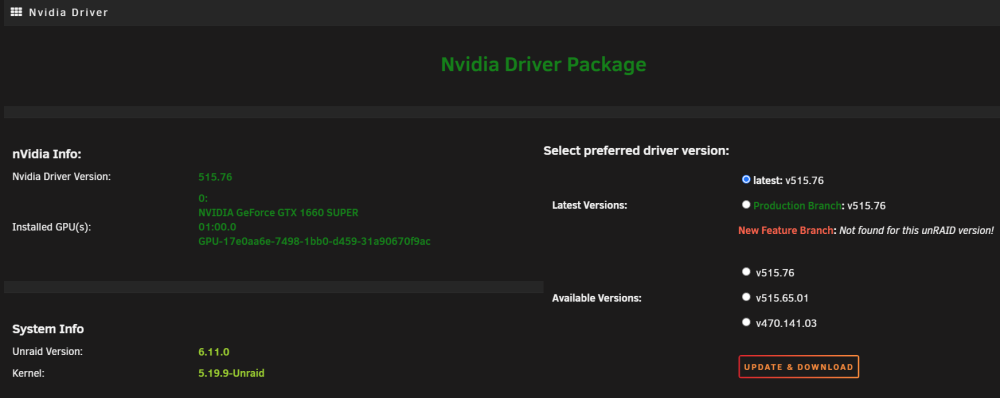
Task: Click the red New Feature Branch label
Action: [786, 230]
